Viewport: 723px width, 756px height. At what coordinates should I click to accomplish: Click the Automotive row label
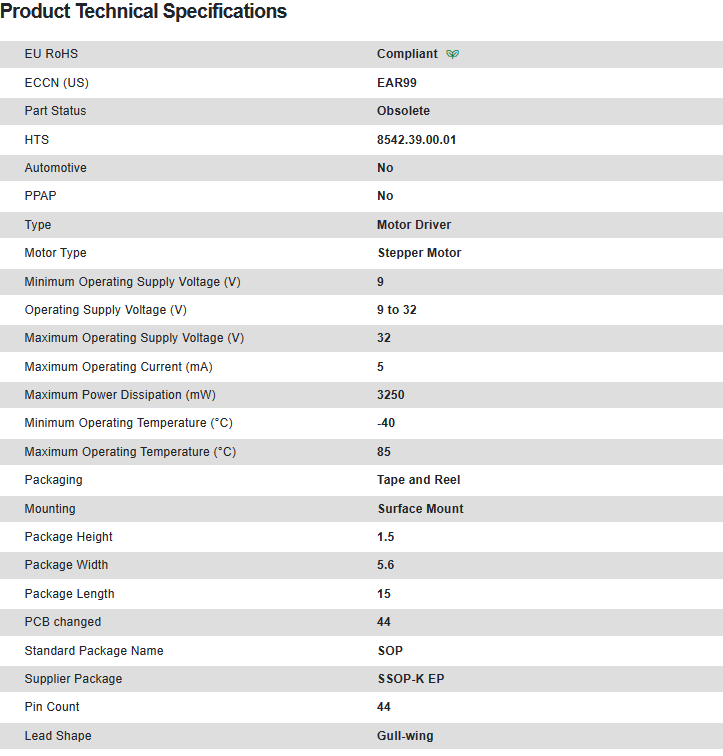coord(56,168)
